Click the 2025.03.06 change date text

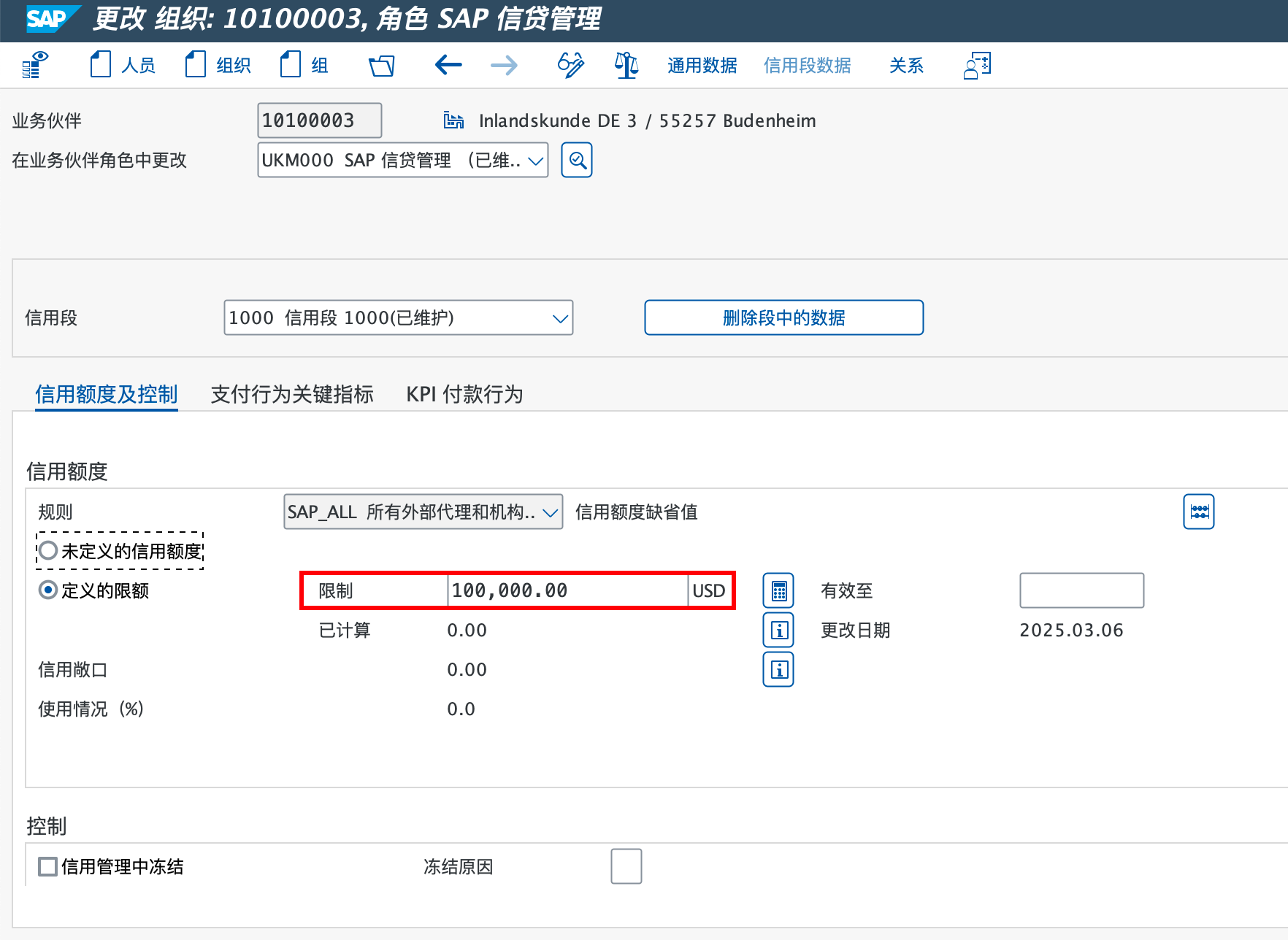point(1071,630)
